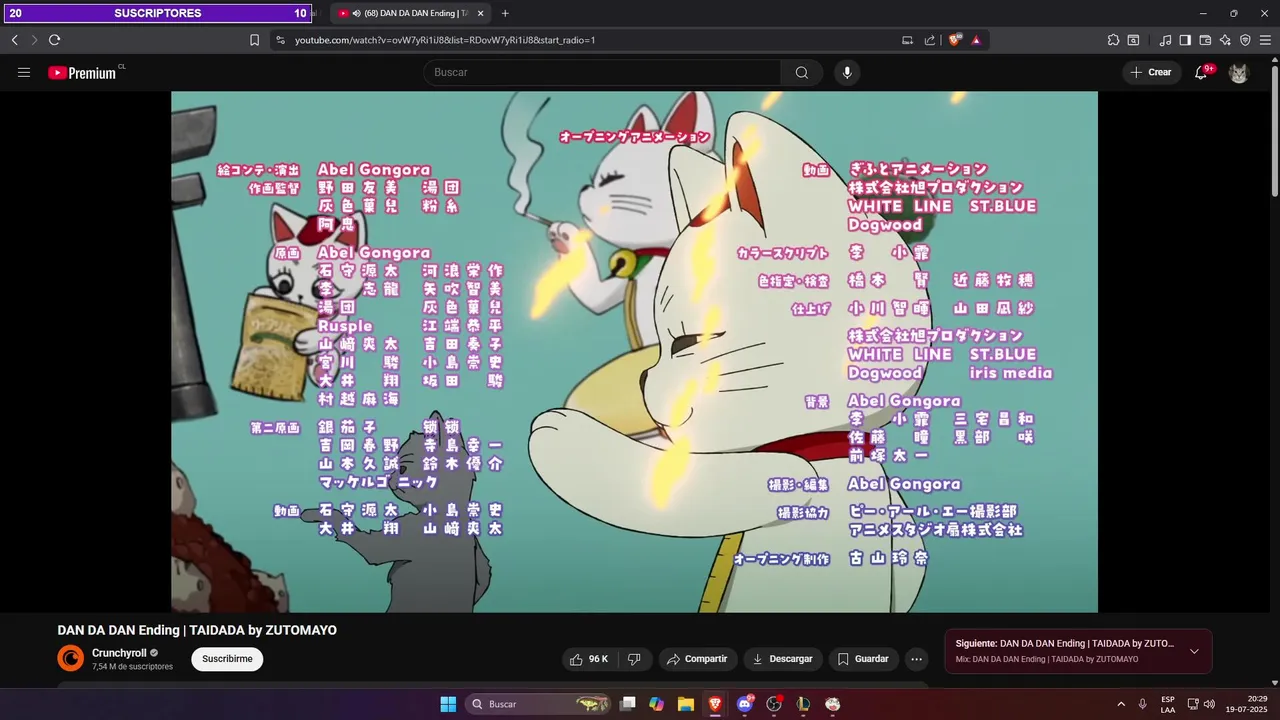Save video with Guardar button
The height and width of the screenshot is (720, 1280).
863,659
